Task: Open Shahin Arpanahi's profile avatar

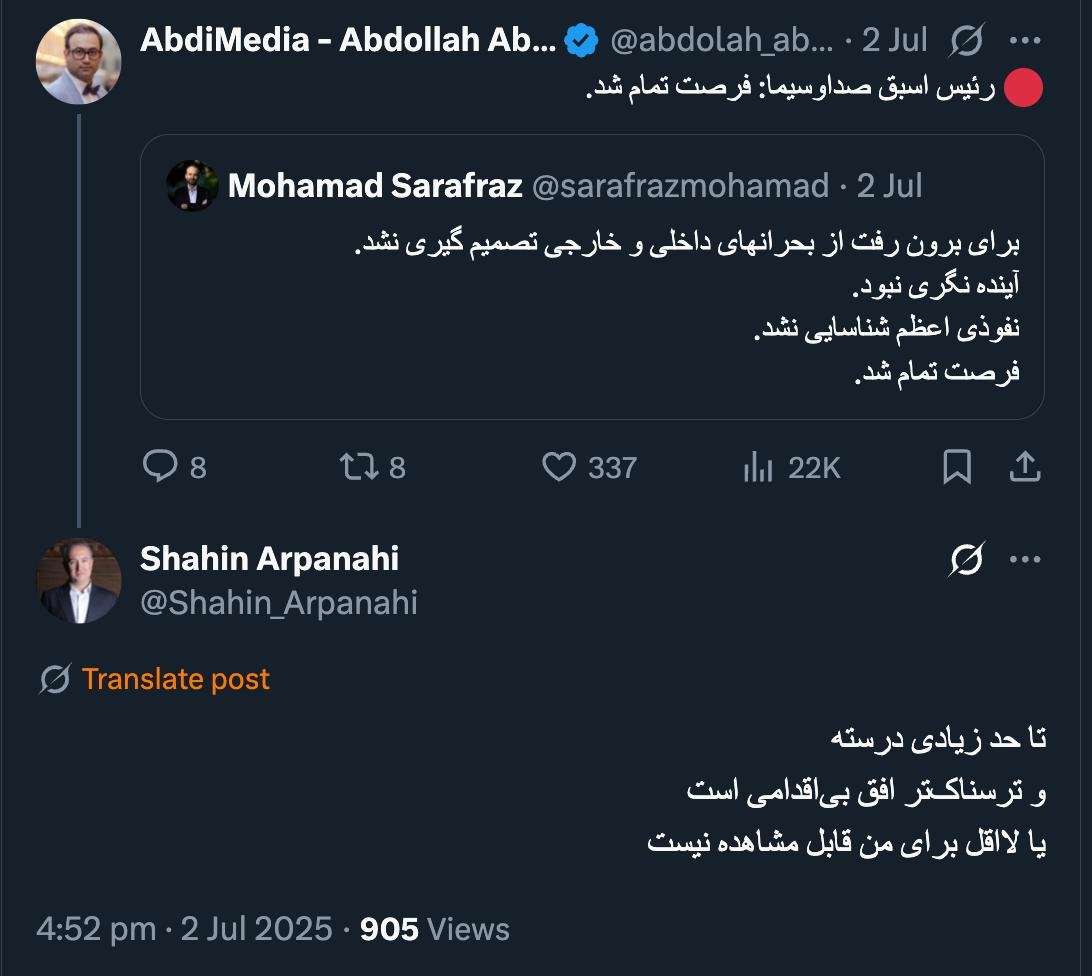Action: click(x=78, y=581)
